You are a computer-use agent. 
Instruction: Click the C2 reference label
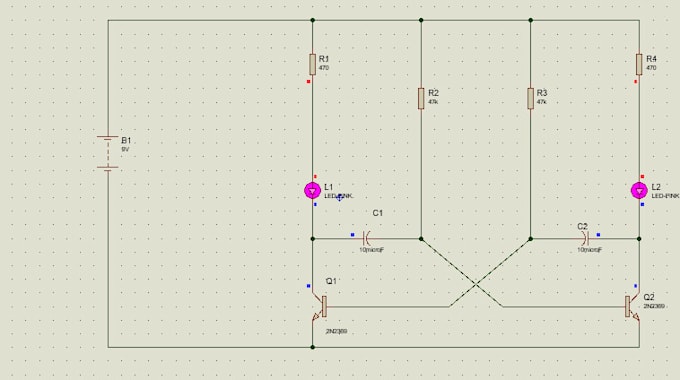click(582, 226)
